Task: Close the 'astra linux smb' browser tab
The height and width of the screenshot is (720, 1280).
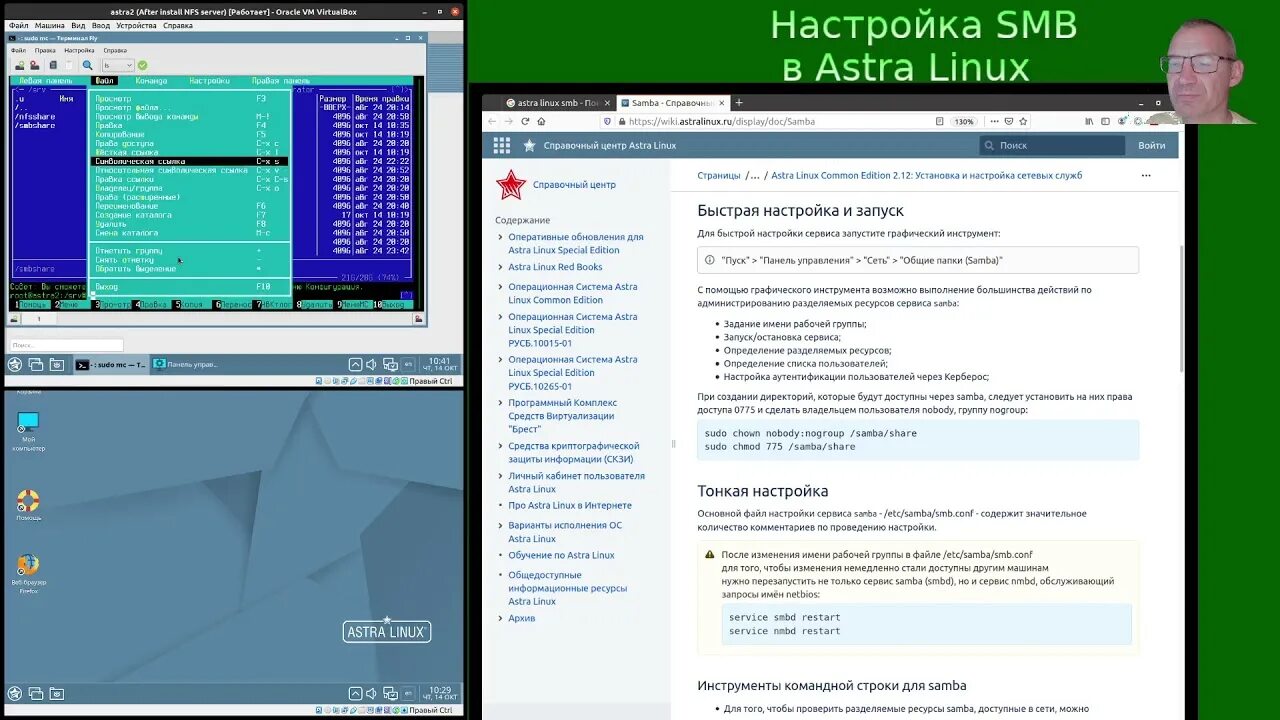Action: pos(607,102)
